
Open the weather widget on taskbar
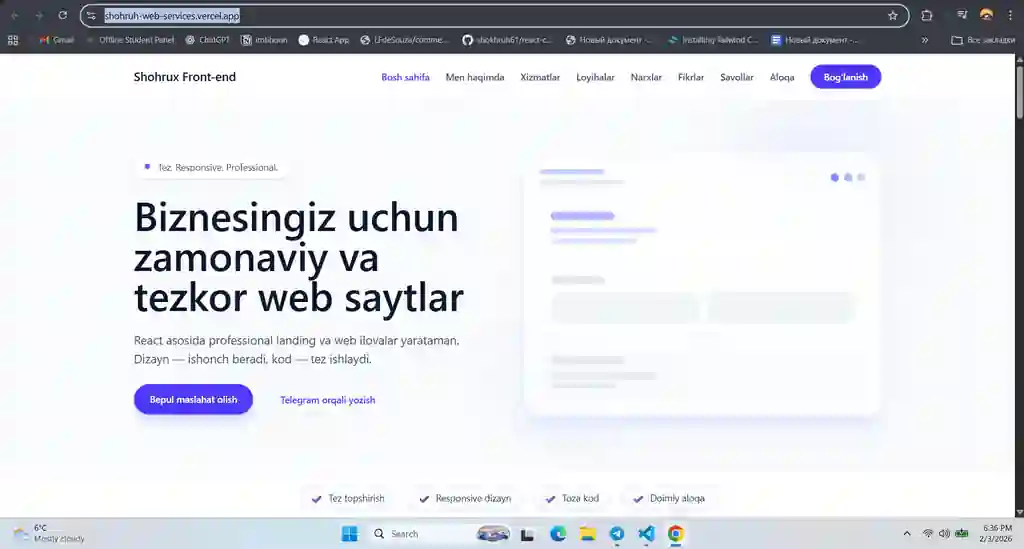pyautogui.click(x=50, y=533)
